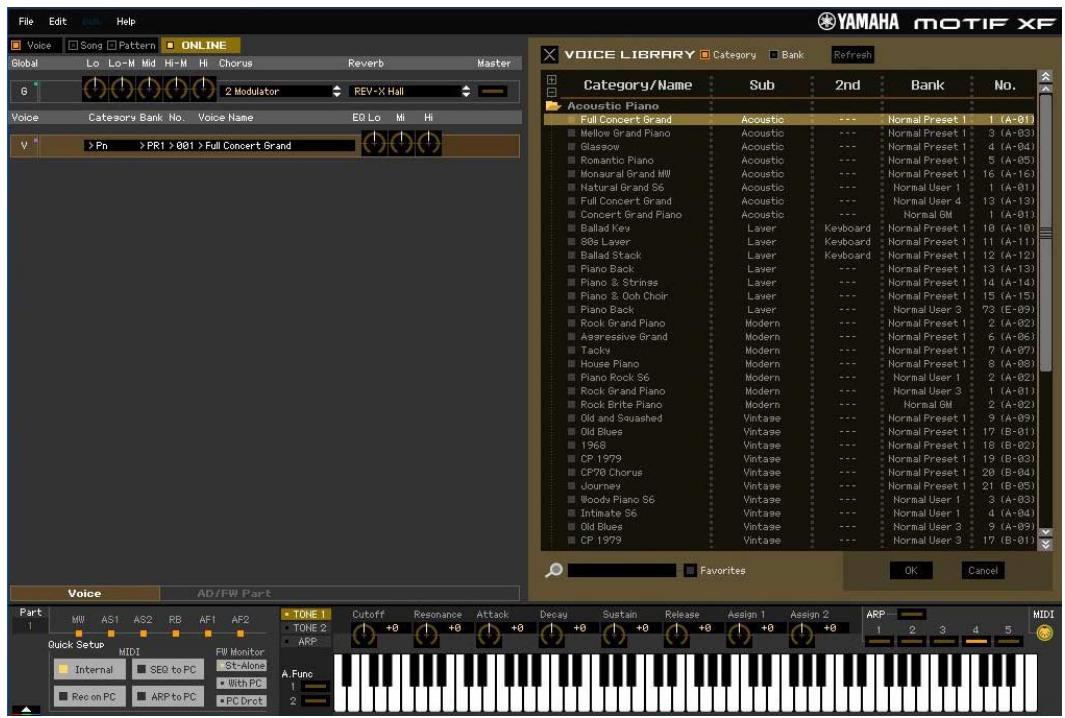The width and height of the screenshot is (1065, 718).
Task: Jump to bottom of voice list with double-down arrow
Action: tap(1046, 545)
